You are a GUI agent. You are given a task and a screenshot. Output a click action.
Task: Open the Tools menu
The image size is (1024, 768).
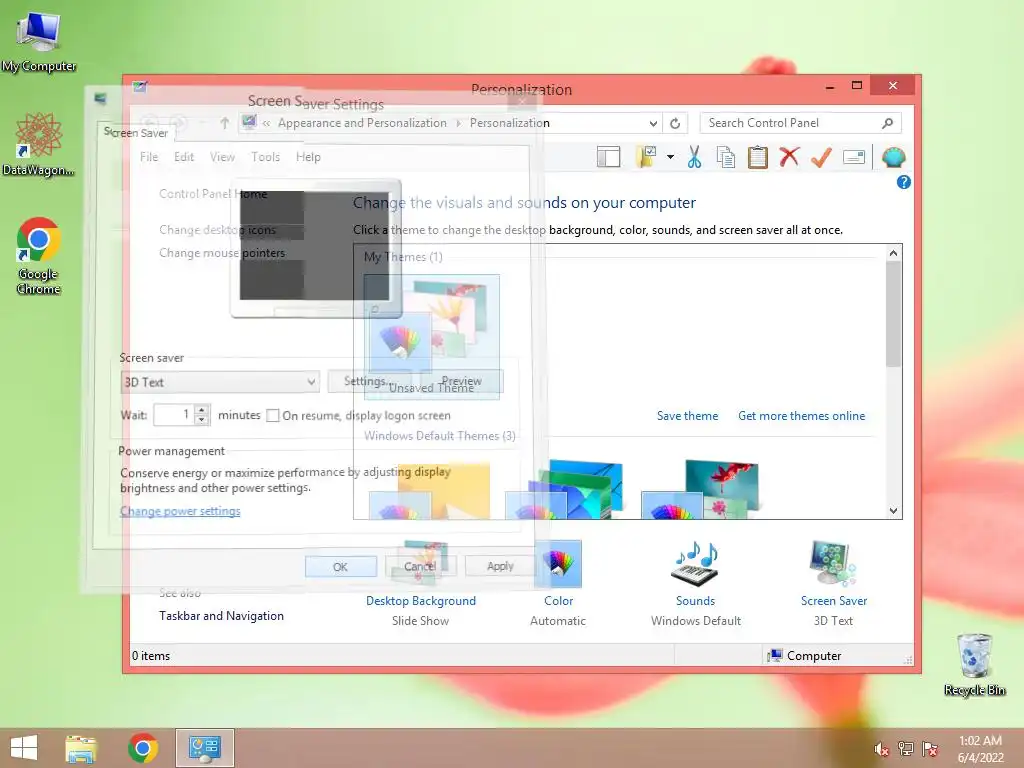265,157
